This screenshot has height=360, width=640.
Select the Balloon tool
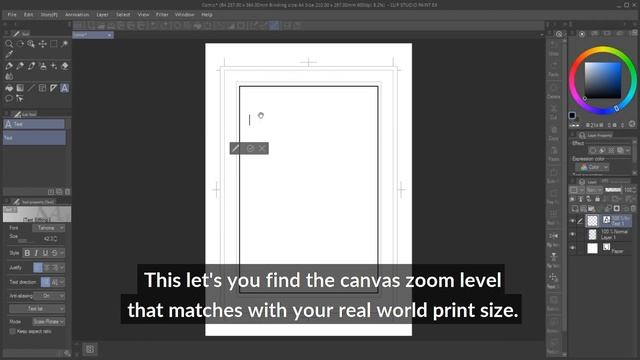point(9,98)
